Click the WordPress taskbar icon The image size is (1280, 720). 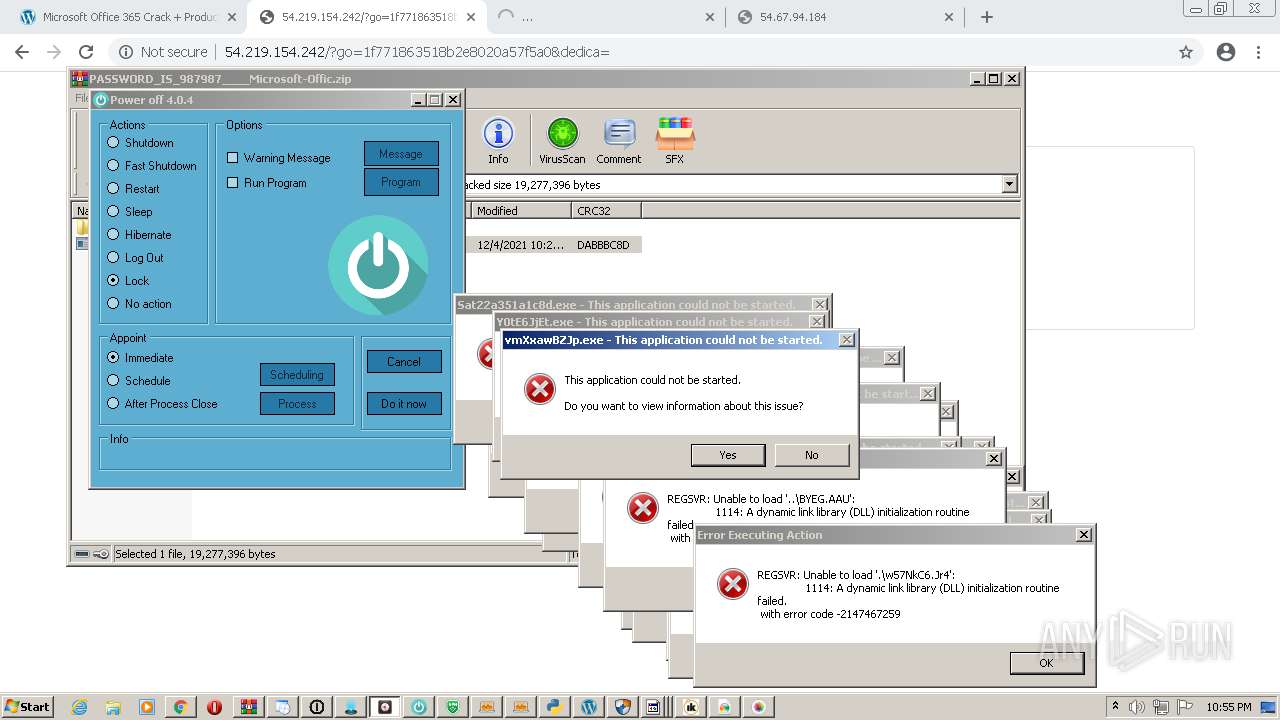tap(588, 707)
